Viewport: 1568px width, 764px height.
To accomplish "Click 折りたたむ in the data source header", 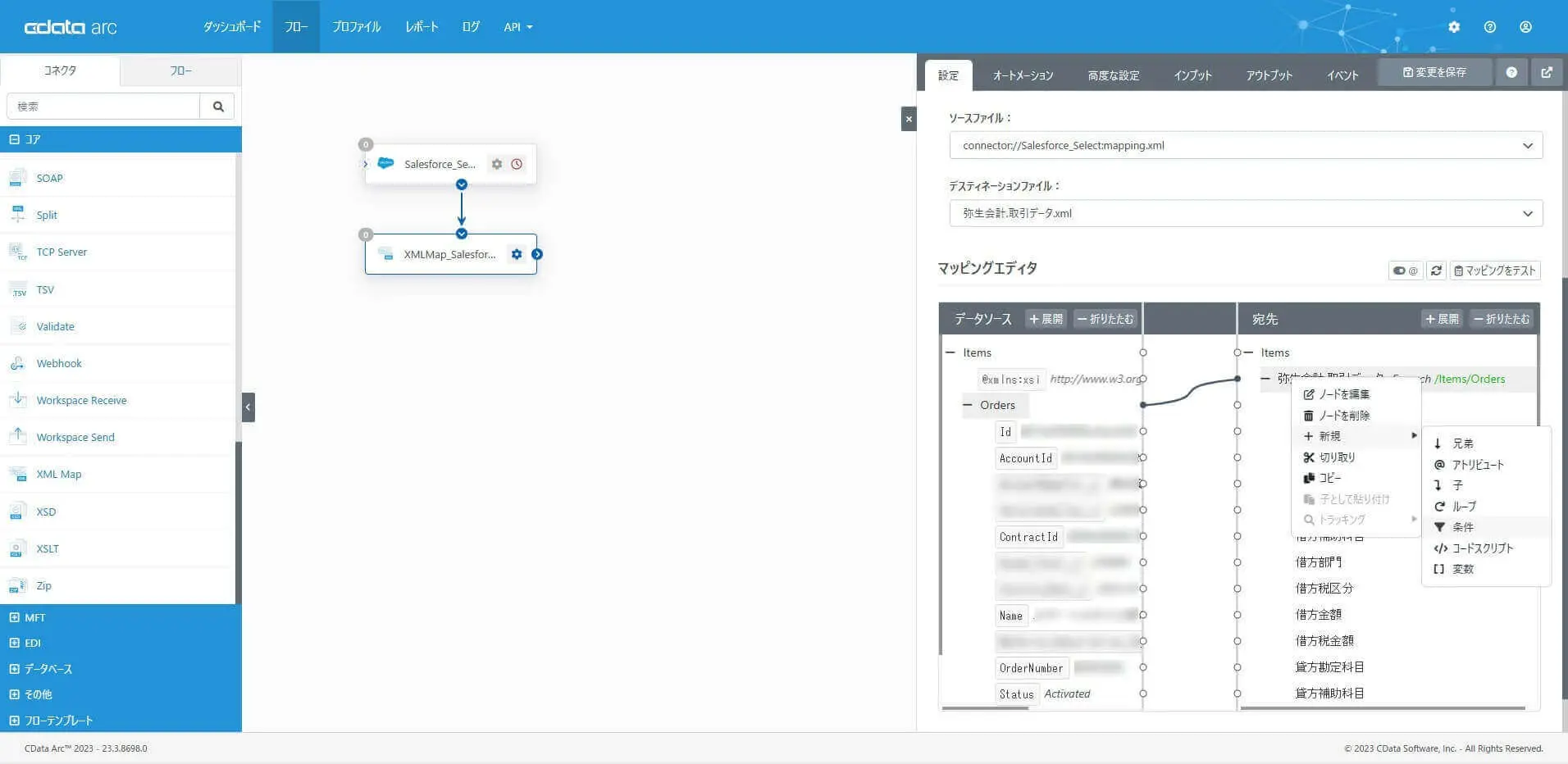I will pyautogui.click(x=1105, y=319).
